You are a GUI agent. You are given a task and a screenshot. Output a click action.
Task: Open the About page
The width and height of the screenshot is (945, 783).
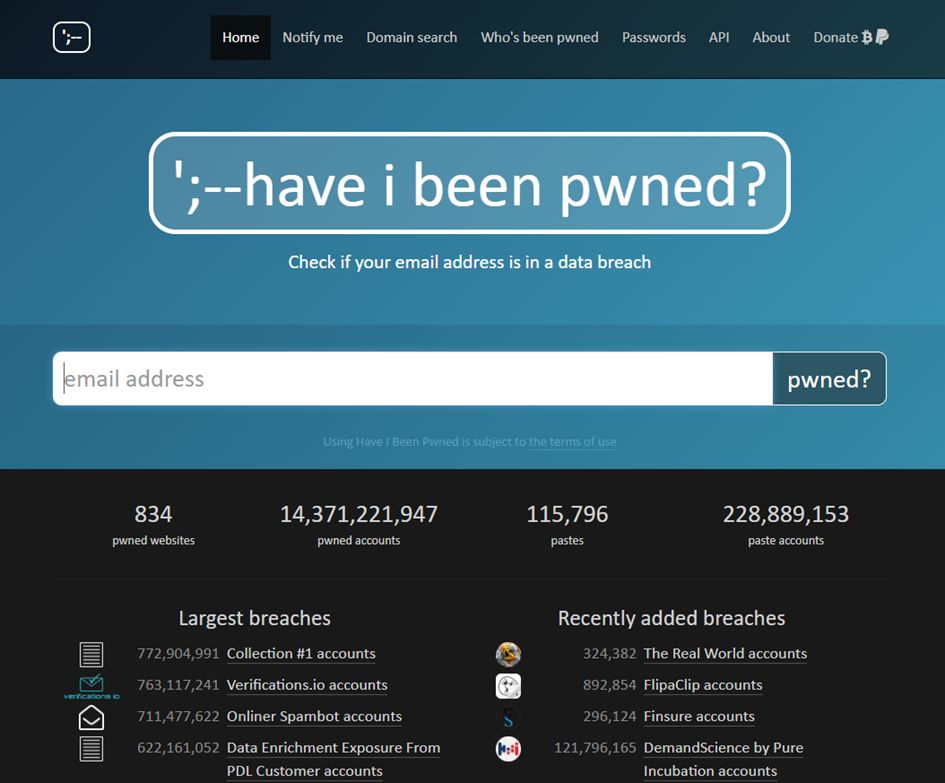771,37
